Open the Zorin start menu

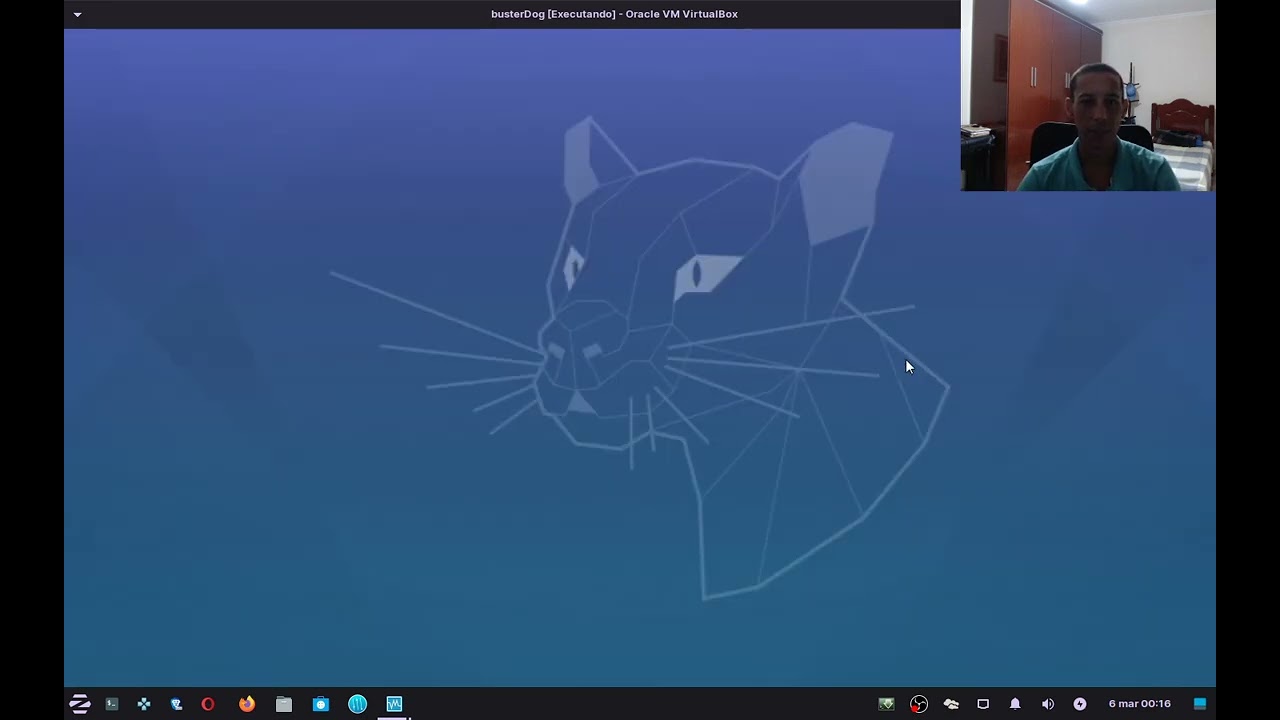click(x=80, y=704)
